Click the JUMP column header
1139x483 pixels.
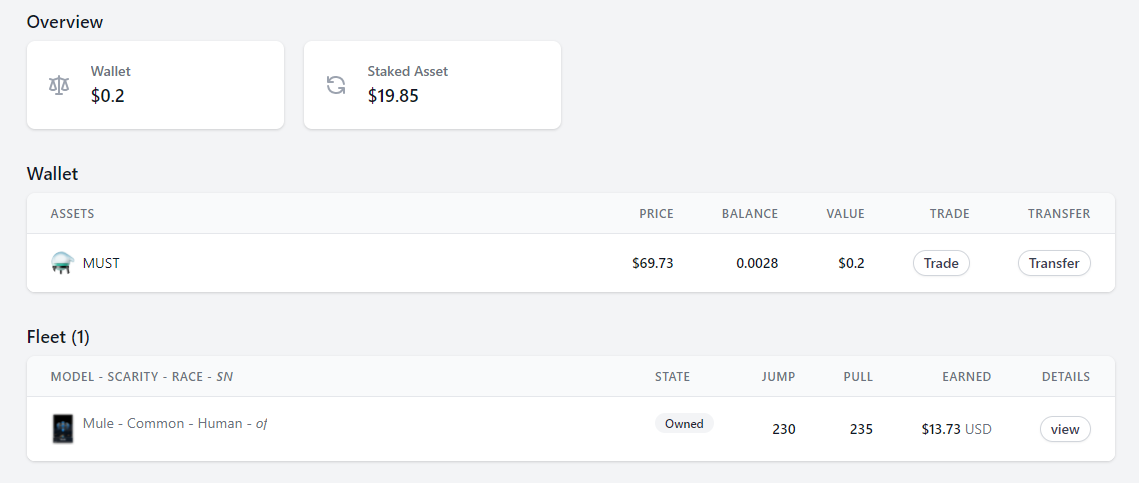point(778,377)
